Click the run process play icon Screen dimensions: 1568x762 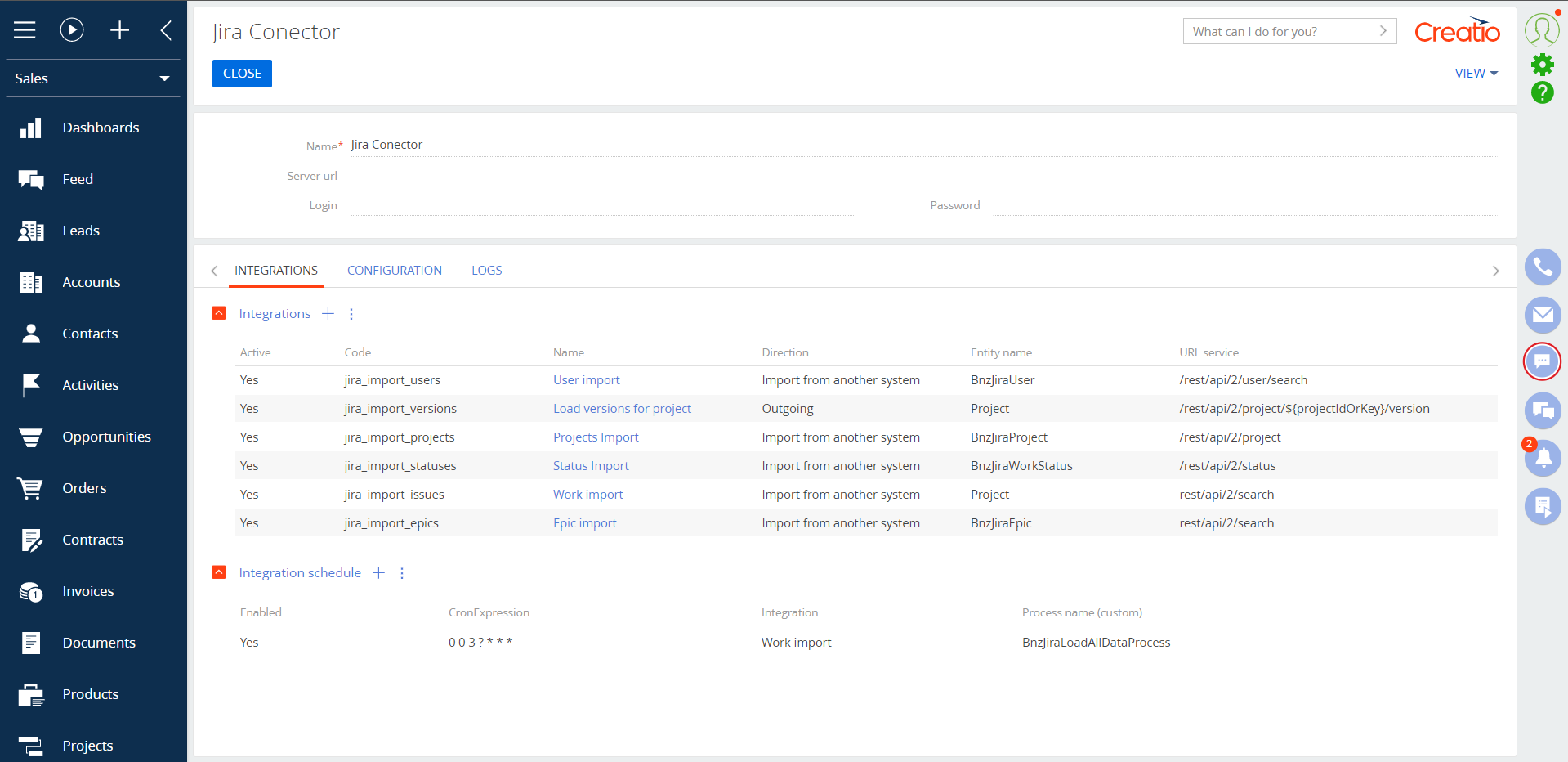tap(72, 30)
